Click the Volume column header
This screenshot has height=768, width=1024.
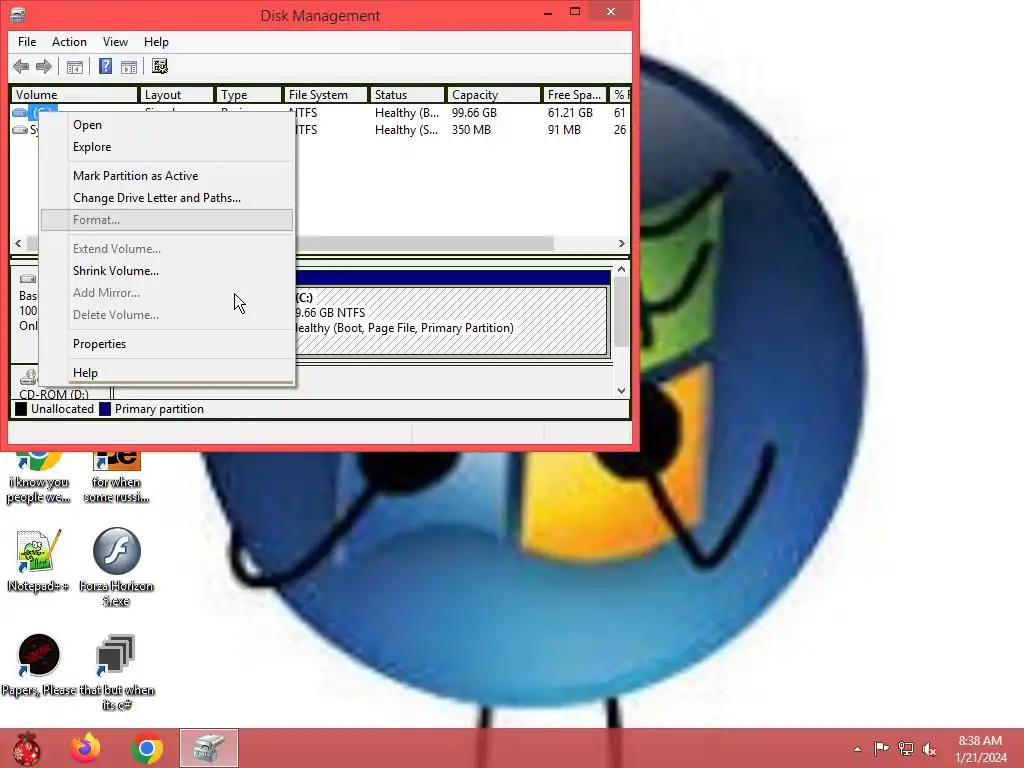74,95
